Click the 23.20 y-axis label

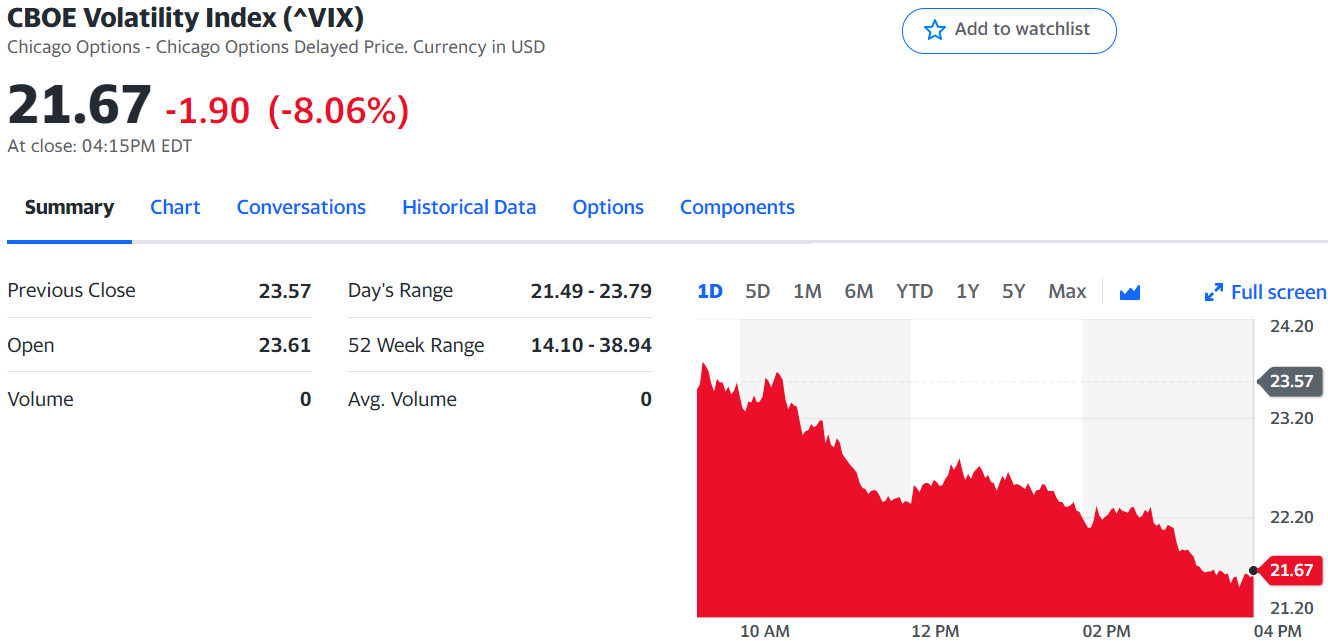[x=1291, y=418]
